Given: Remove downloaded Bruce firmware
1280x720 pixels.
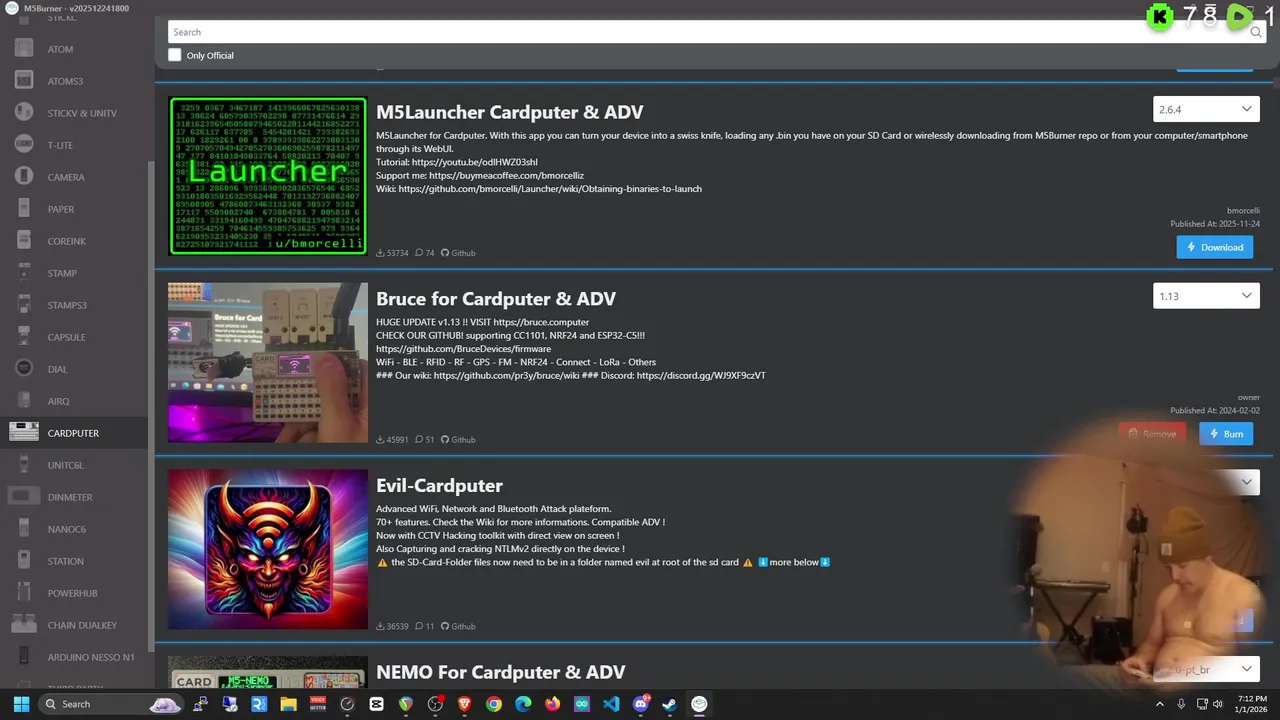Looking at the screenshot, I should 1152,434.
